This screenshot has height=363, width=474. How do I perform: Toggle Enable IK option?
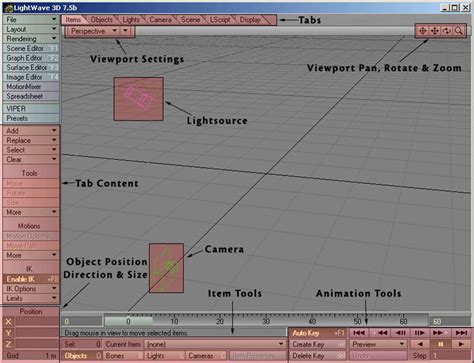tap(31, 279)
